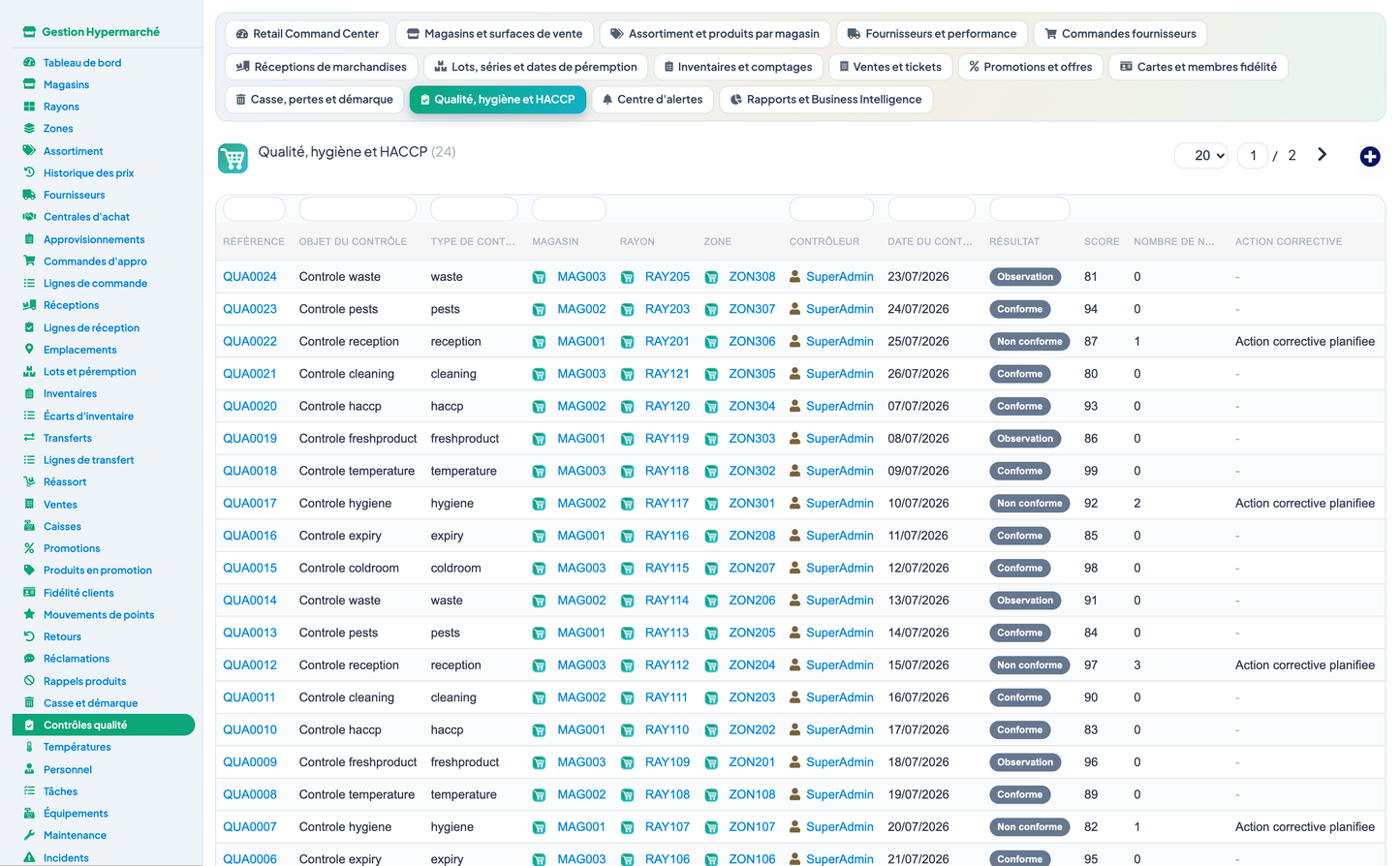Click the Conforme badge in QUA0018 row

1019,471
